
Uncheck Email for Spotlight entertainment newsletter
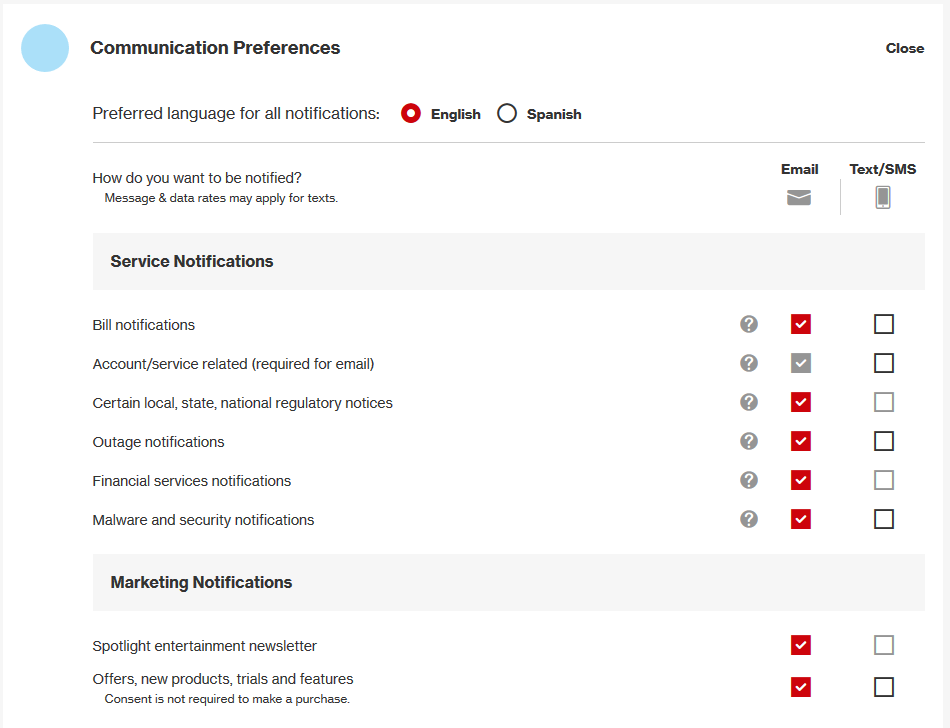click(800, 645)
